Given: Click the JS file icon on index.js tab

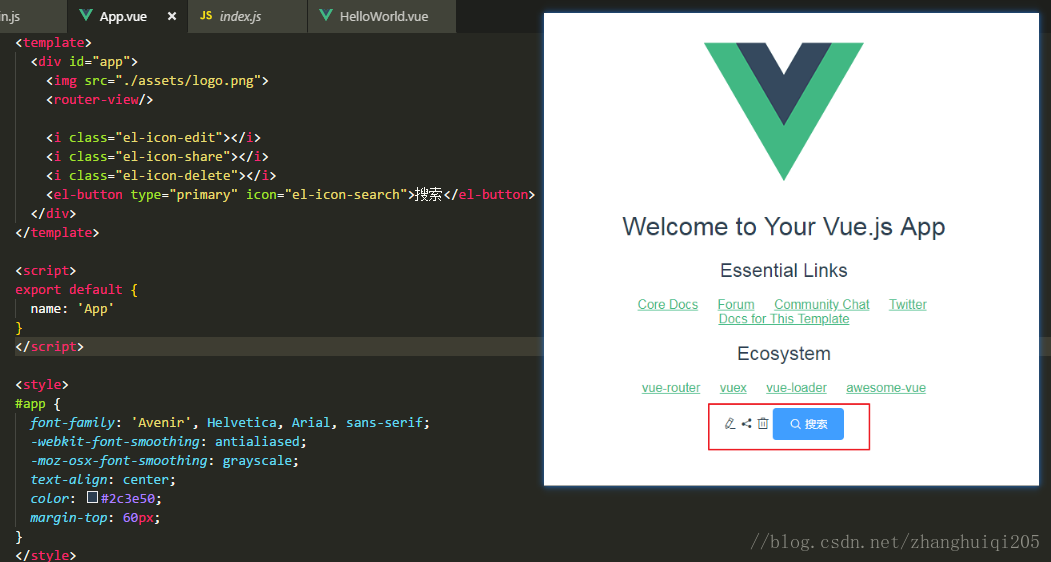Looking at the screenshot, I should pyautogui.click(x=206, y=15).
